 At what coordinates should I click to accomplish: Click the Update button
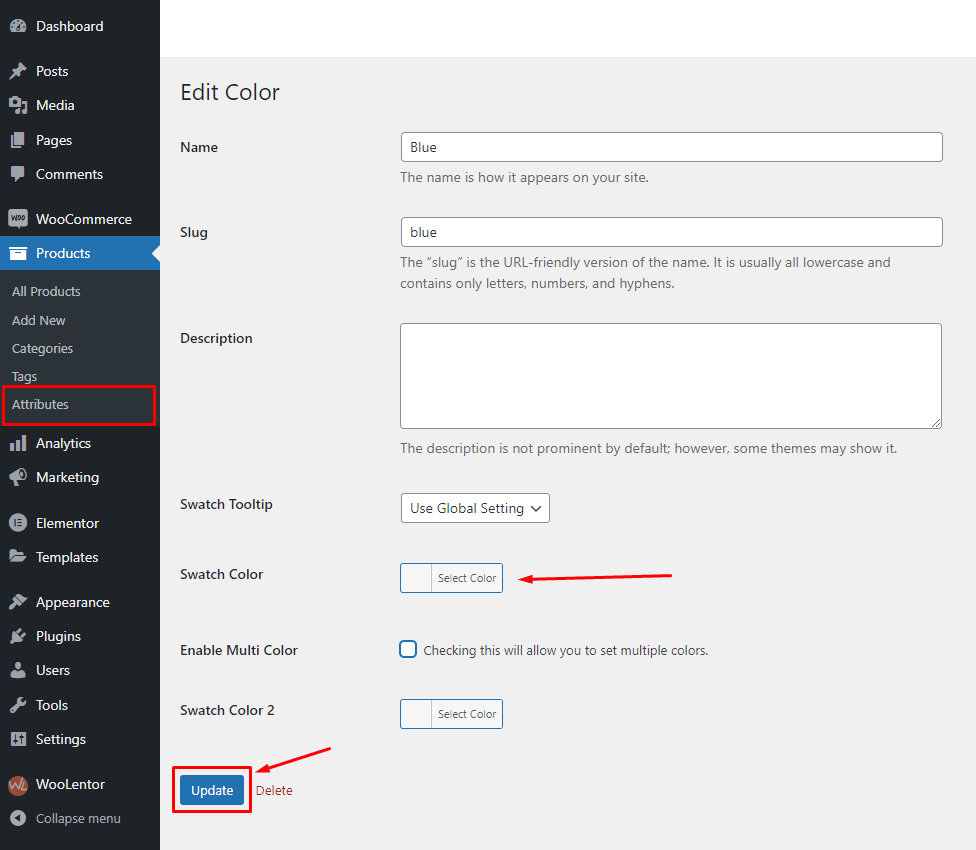point(212,790)
